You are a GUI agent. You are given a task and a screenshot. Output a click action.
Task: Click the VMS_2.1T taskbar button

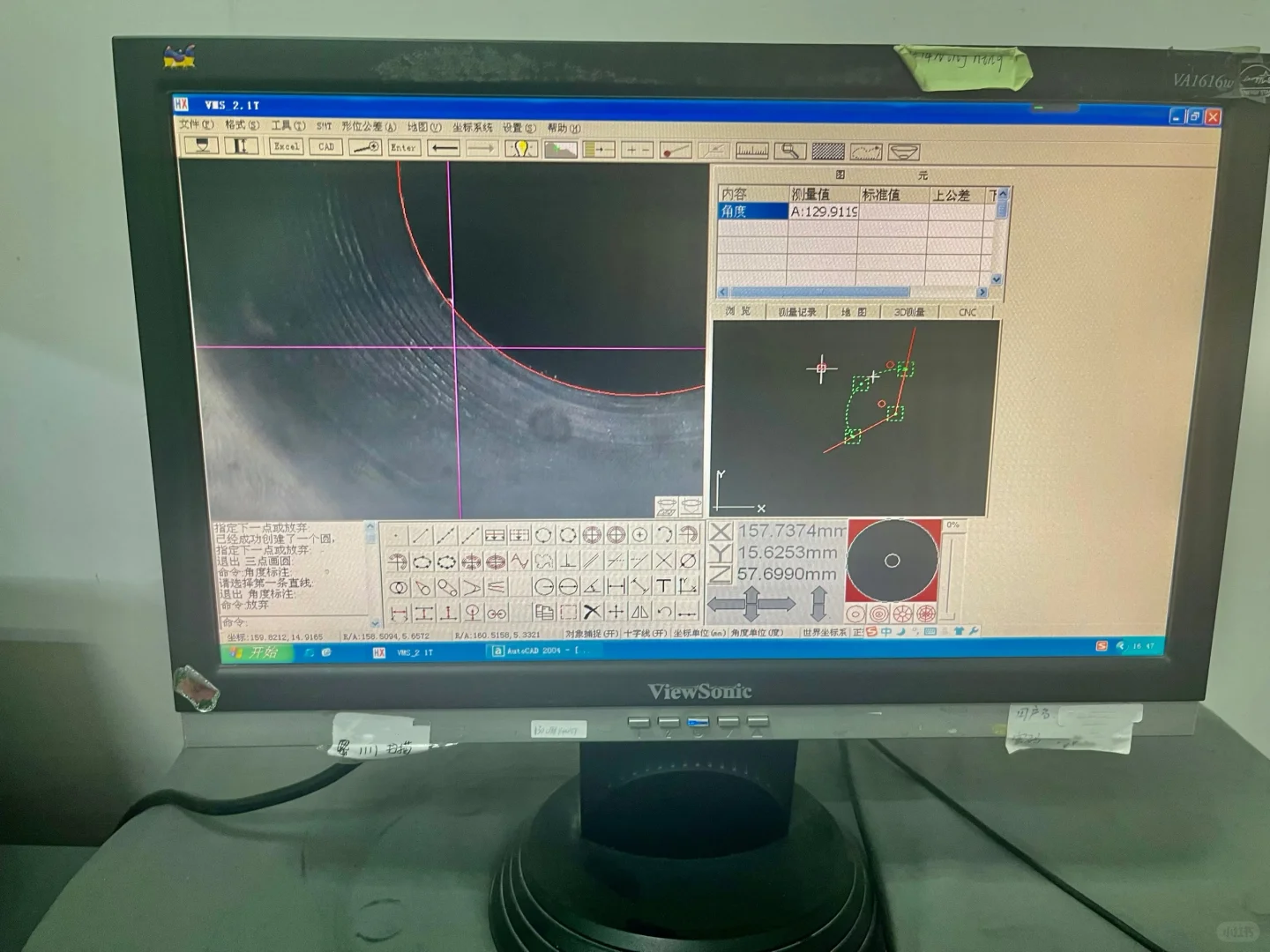pos(404,652)
